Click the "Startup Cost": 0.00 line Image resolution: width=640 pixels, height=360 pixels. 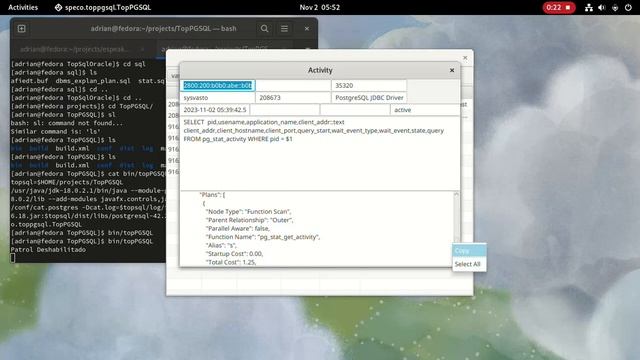[234, 253]
